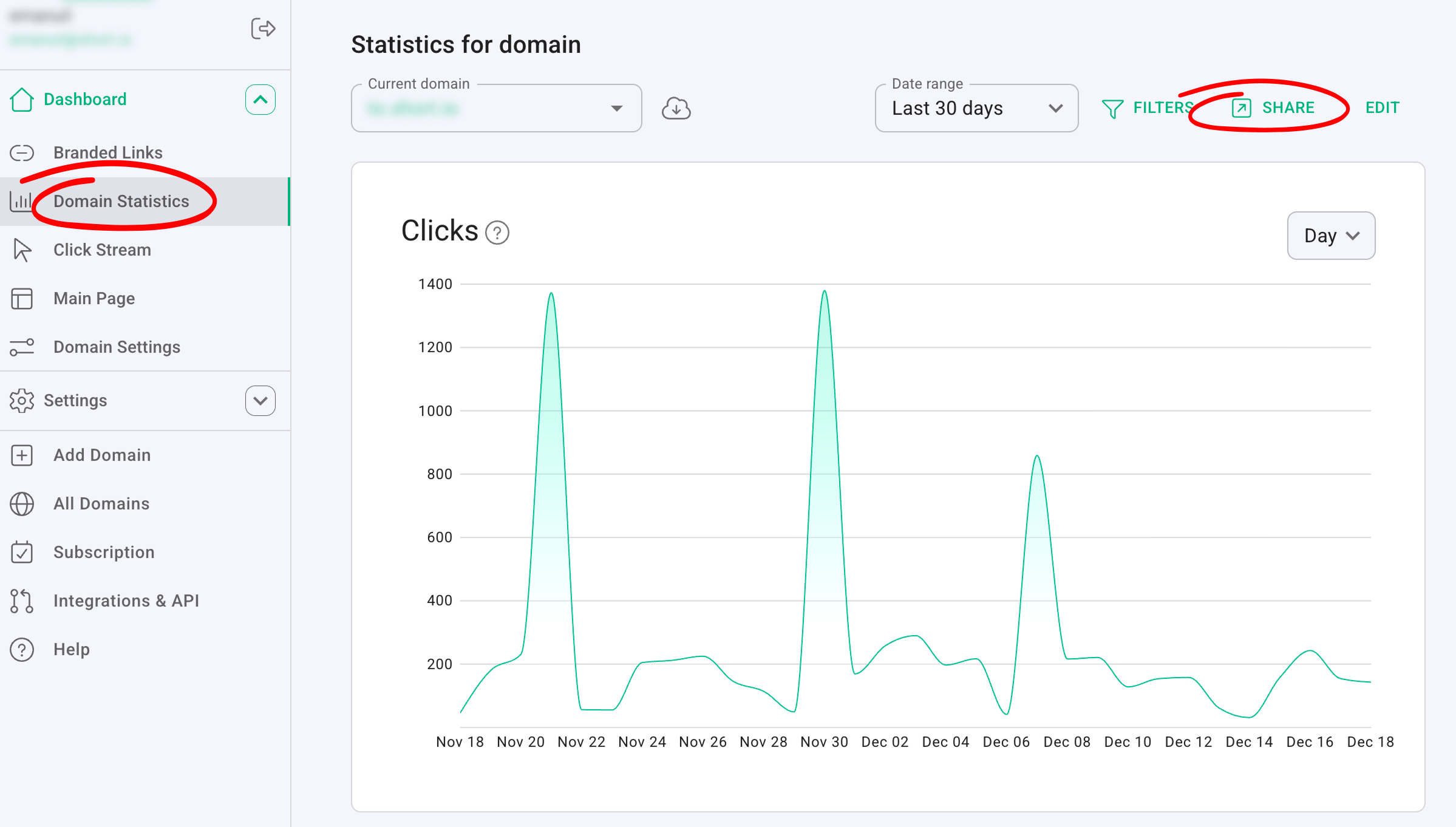Click the Clicks help question-mark icon
This screenshot has height=827, width=1456.
(497, 233)
